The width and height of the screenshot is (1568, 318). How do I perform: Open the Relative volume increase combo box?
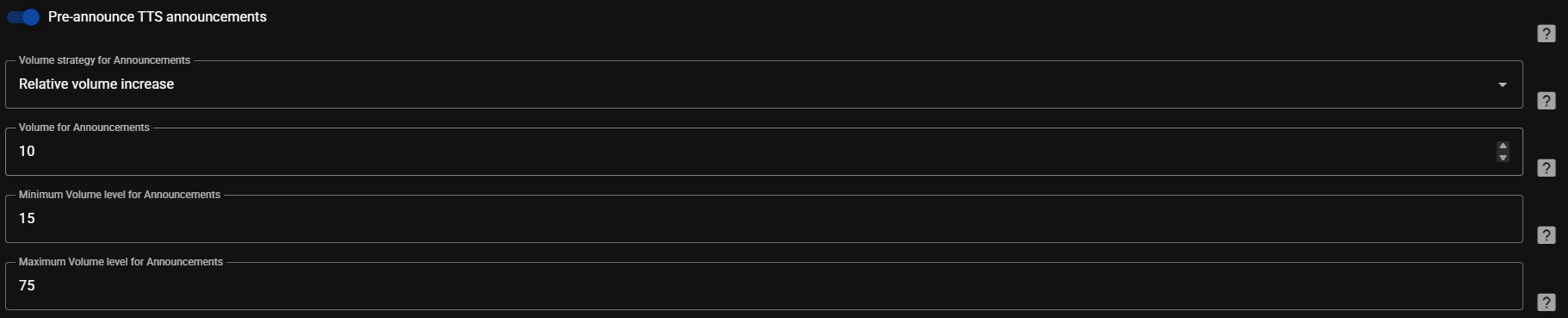764,84
